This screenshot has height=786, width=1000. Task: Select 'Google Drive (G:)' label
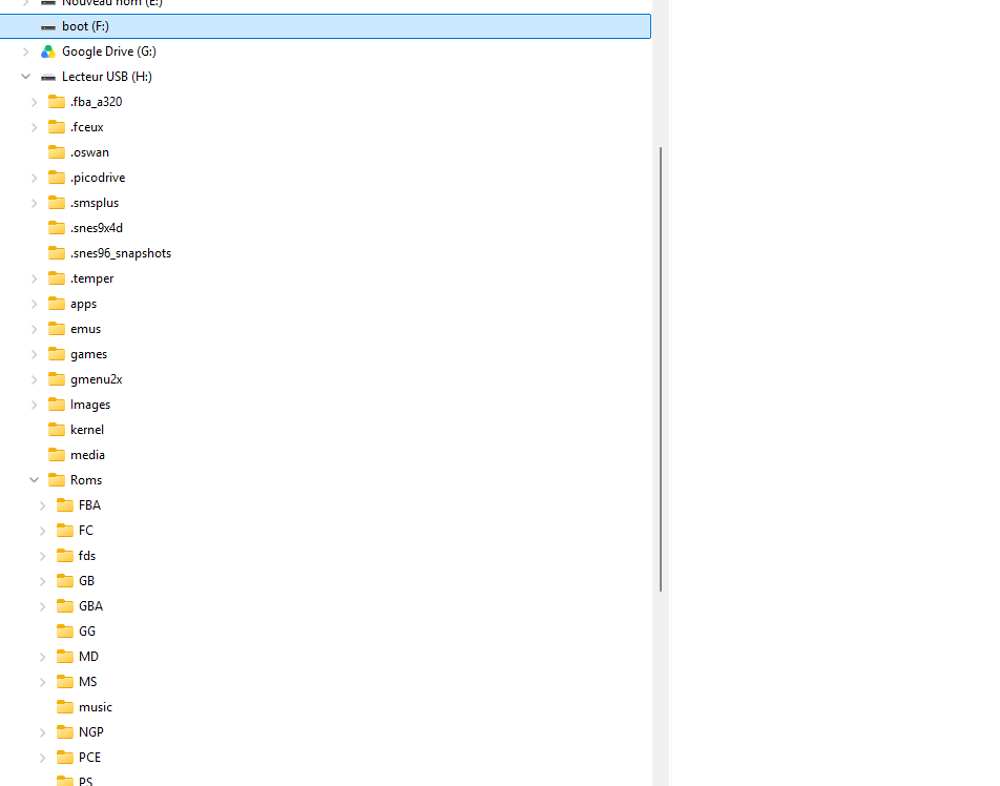(109, 51)
